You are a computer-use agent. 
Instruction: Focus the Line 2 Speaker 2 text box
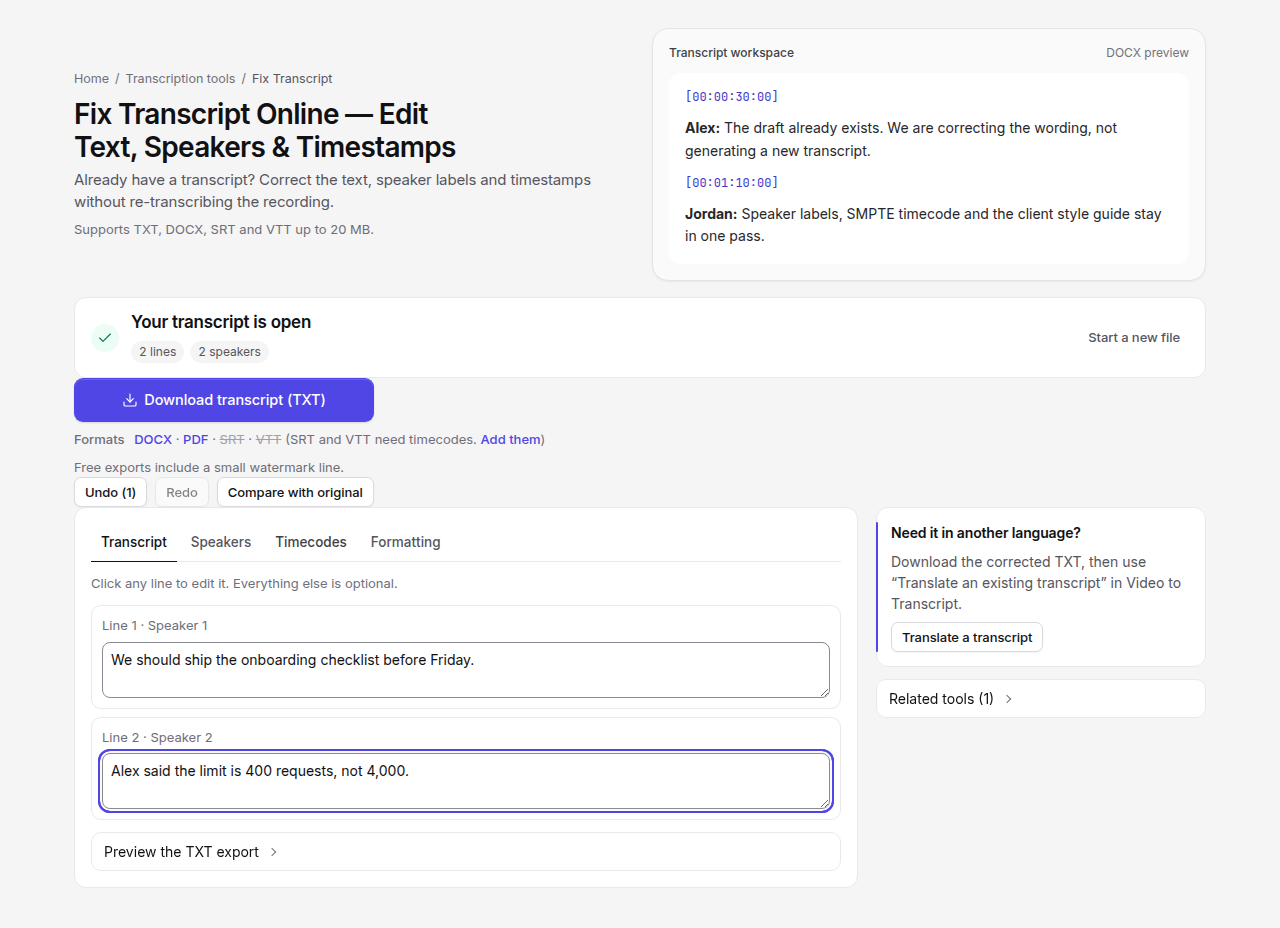(466, 781)
